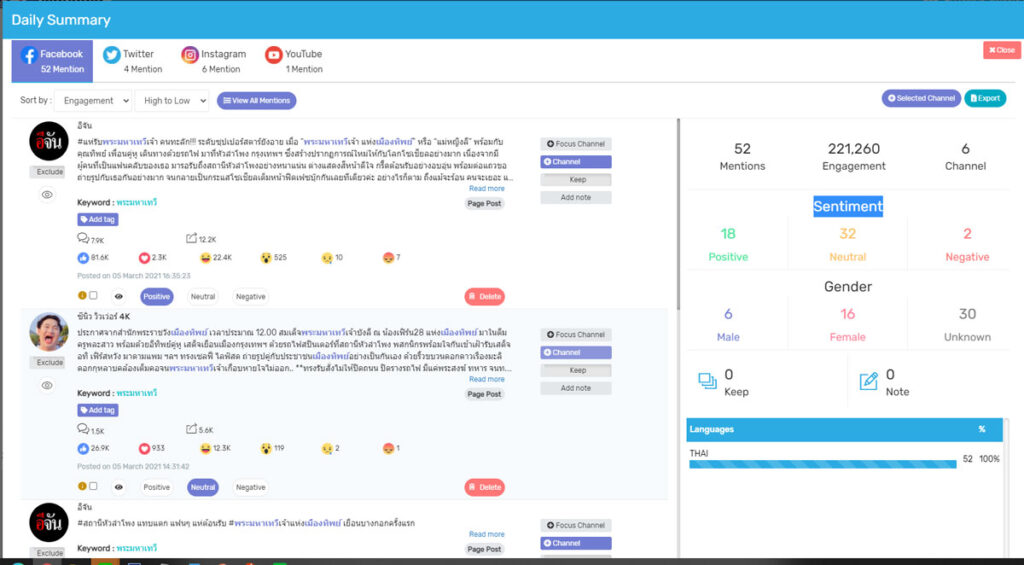
Task: Open the Sort by Engagement dropdown
Action: click(x=93, y=101)
